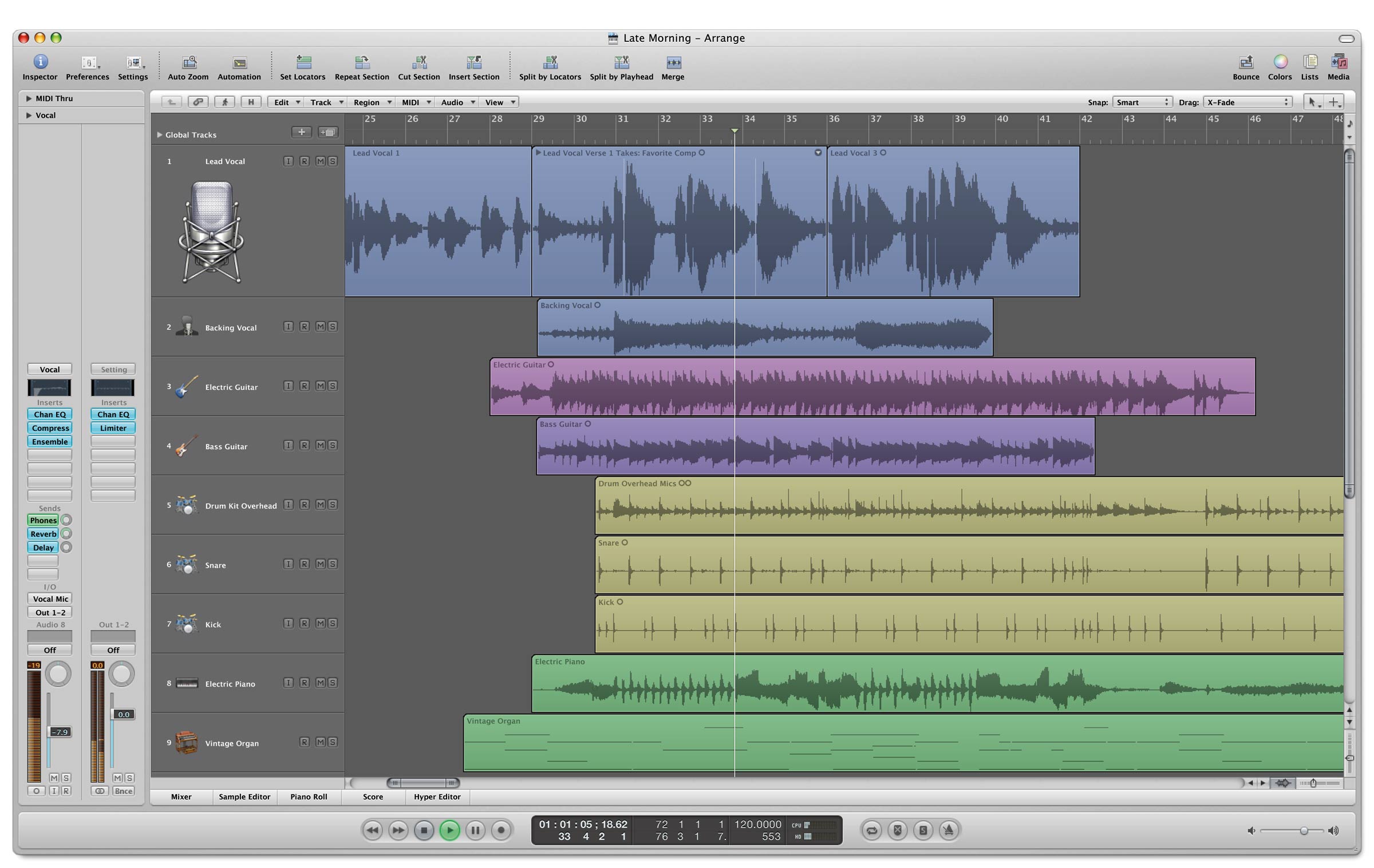Click the Set Locators icon
Screen dimensions: 1374x868
(x=303, y=62)
